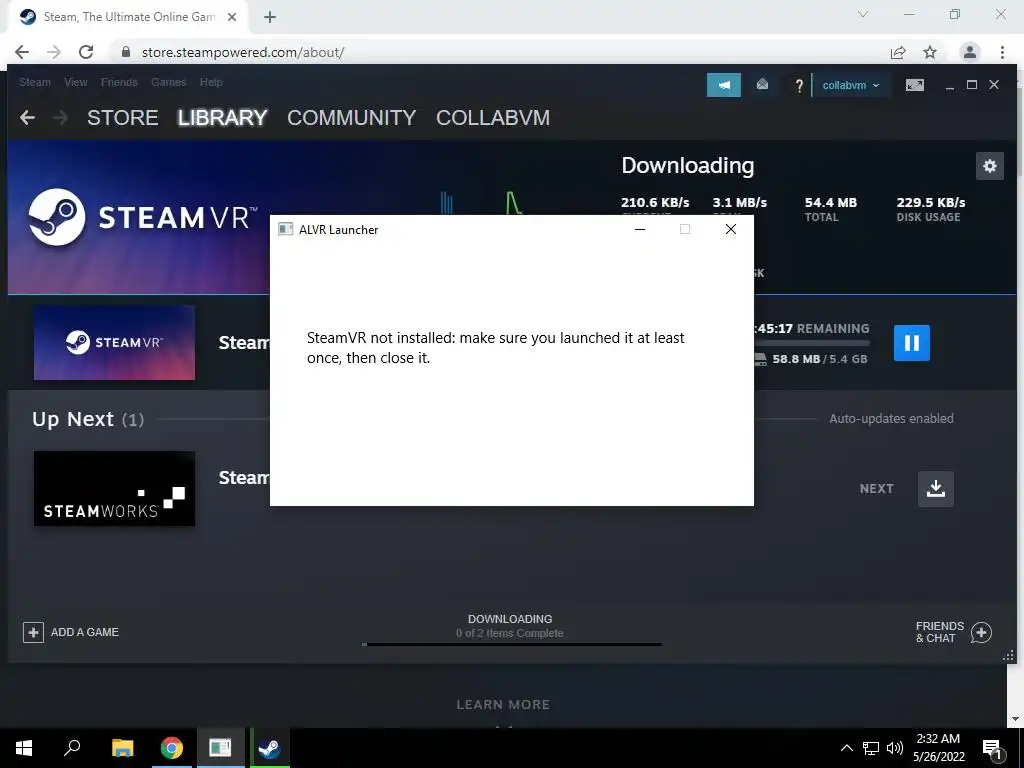Go to LIBRARY section

pyautogui.click(x=222, y=118)
